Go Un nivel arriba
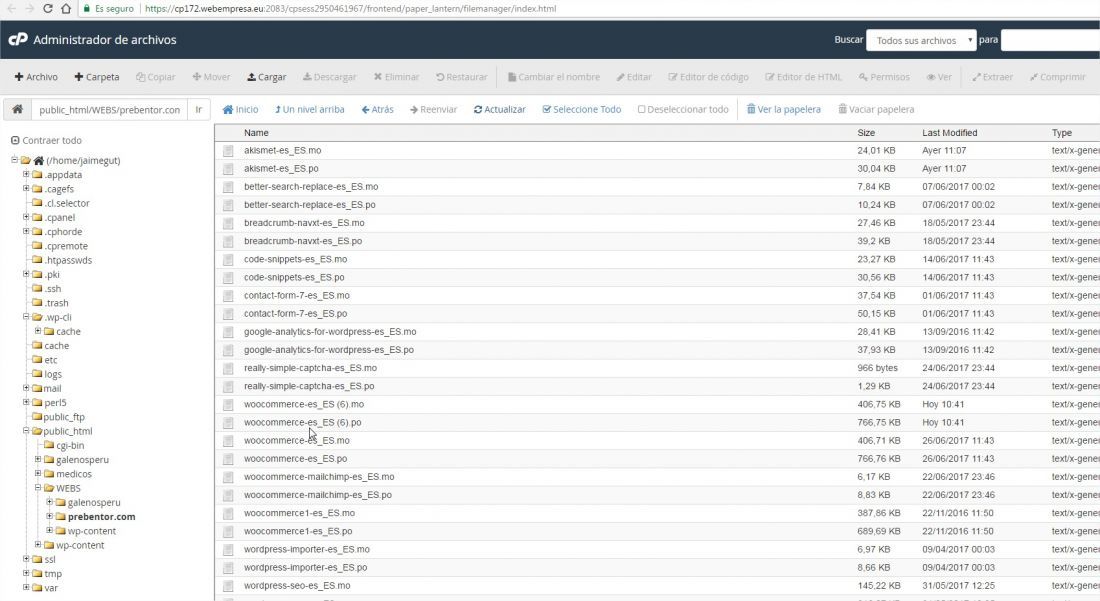The height and width of the screenshot is (601, 1100). coord(309,109)
